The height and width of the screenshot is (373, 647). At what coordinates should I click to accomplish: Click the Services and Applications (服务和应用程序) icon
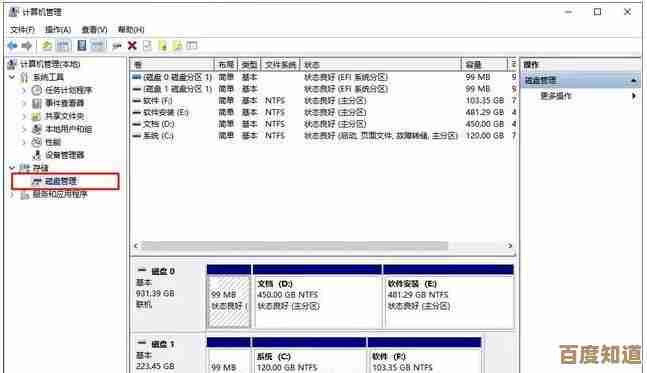24,194
